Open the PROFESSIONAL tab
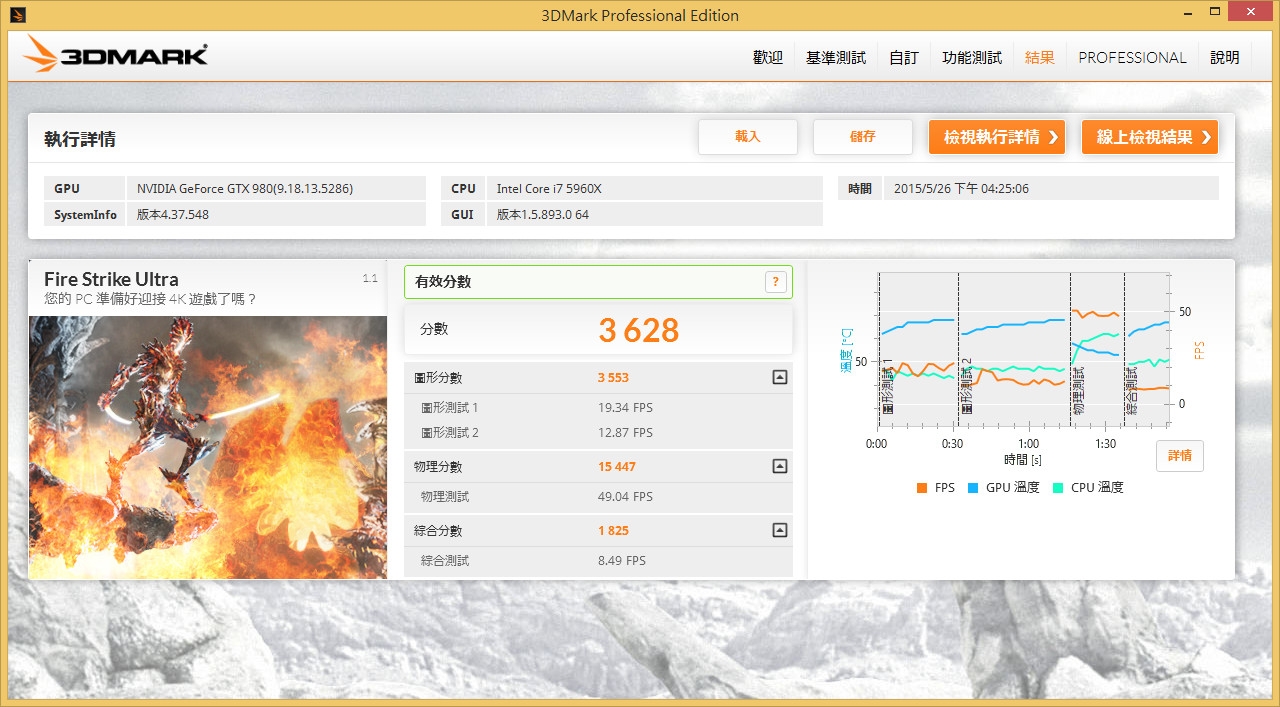This screenshot has height=707, width=1280. (1133, 57)
